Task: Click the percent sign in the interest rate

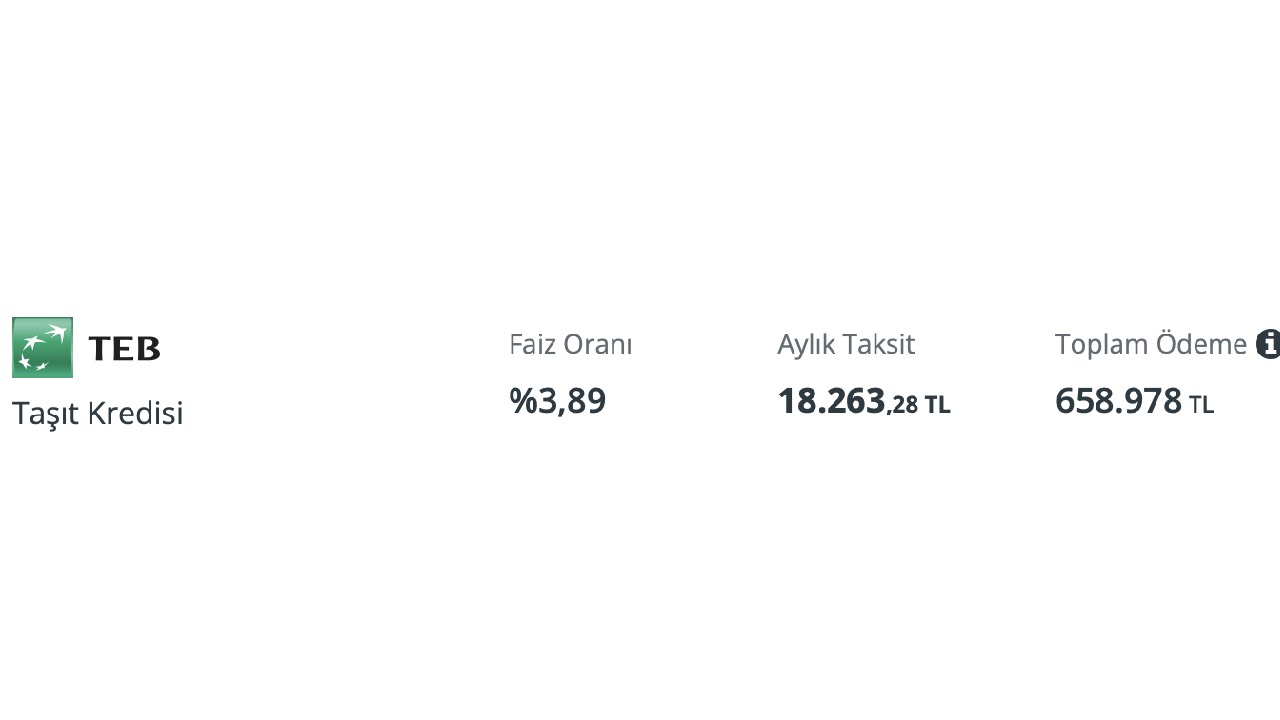Action: coord(523,401)
